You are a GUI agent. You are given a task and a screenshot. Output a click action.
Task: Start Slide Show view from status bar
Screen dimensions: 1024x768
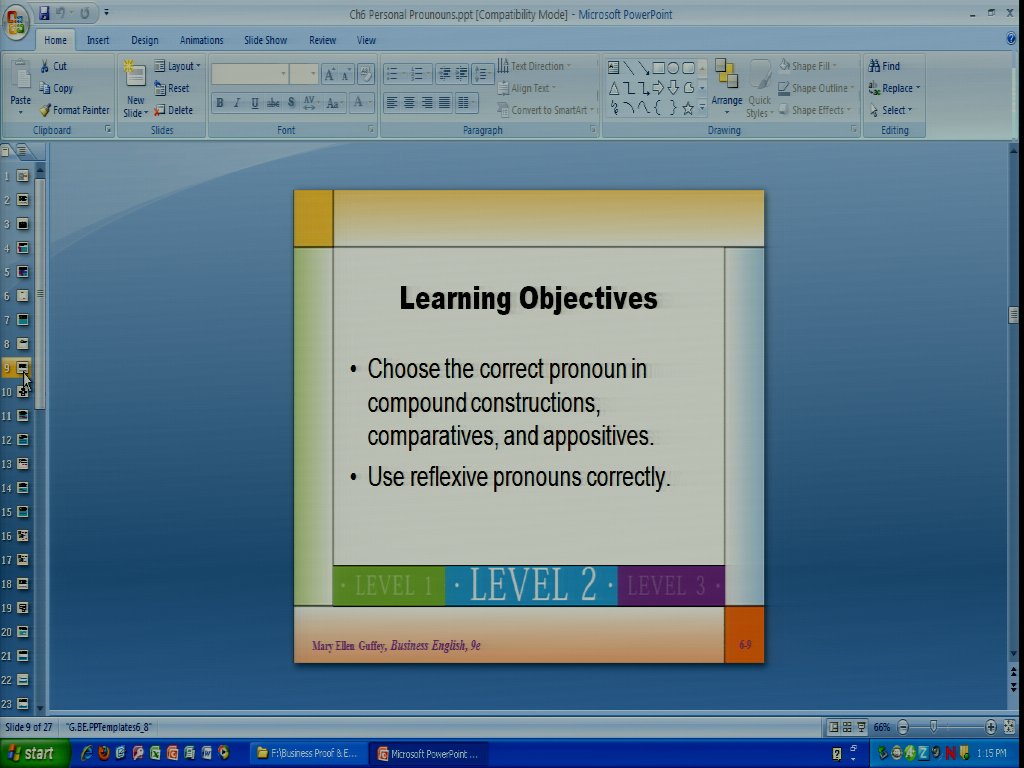[861, 727]
